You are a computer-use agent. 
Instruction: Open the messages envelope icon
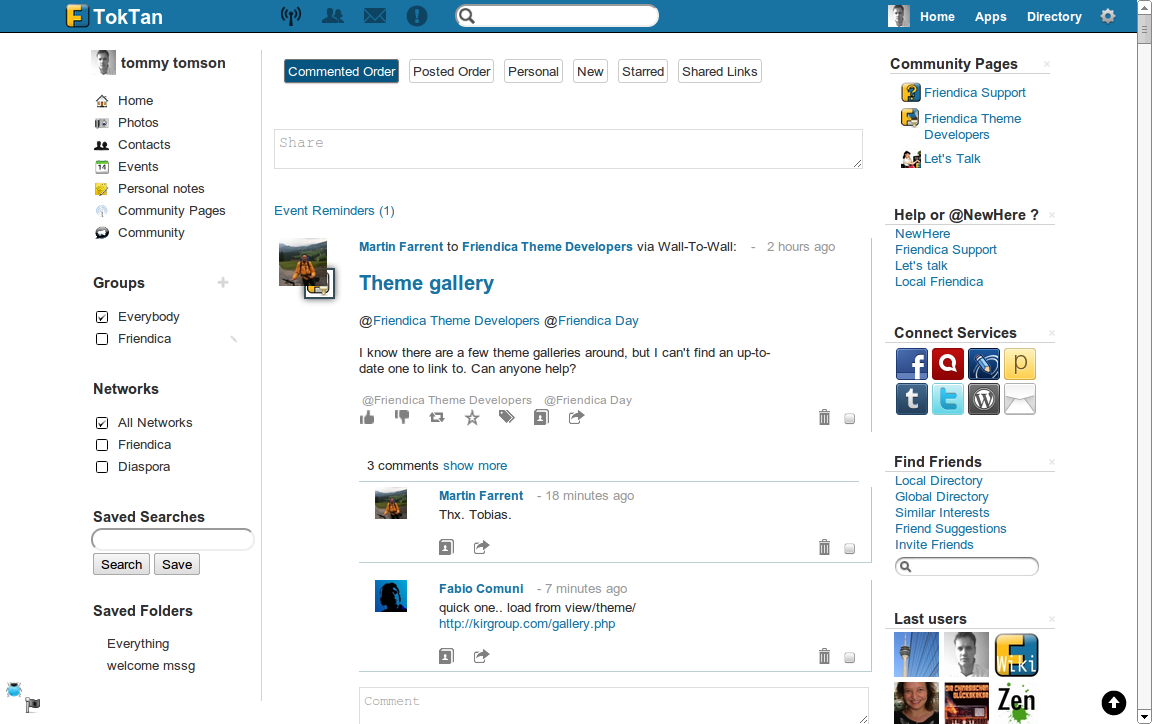(375, 15)
